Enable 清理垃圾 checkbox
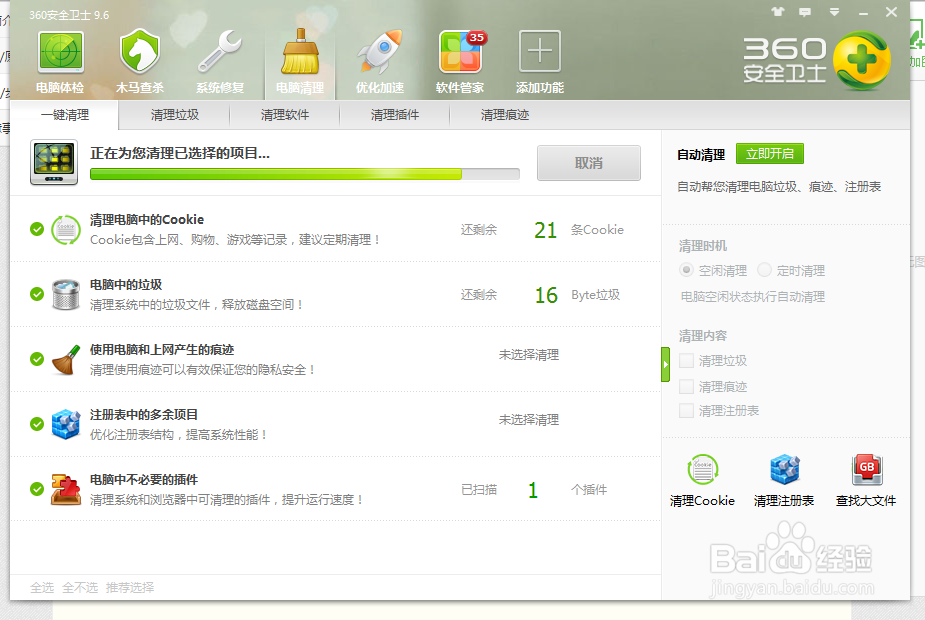This screenshot has height=620, width=925. 686,360
